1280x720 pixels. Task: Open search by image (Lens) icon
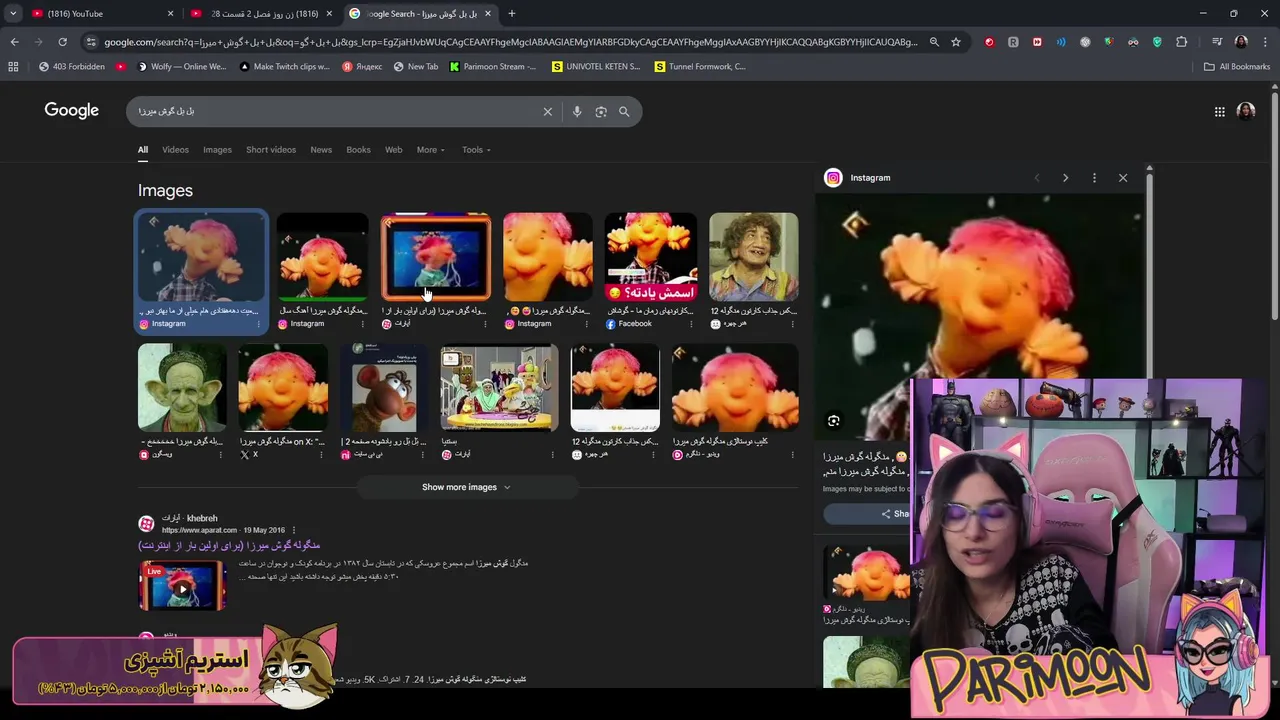601,112
